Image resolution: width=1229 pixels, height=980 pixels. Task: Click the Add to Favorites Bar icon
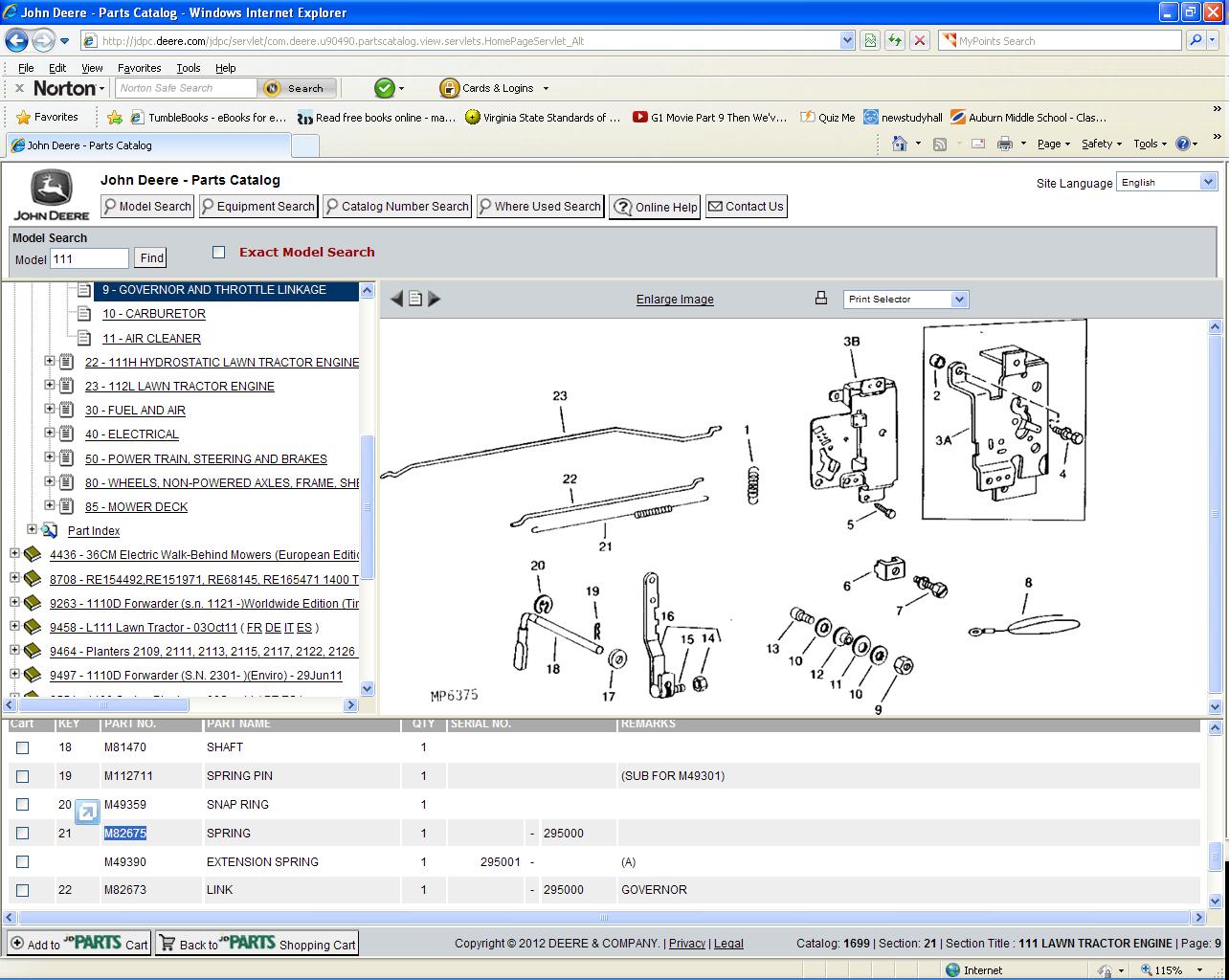pyautogui.click(x=115, y=117)
